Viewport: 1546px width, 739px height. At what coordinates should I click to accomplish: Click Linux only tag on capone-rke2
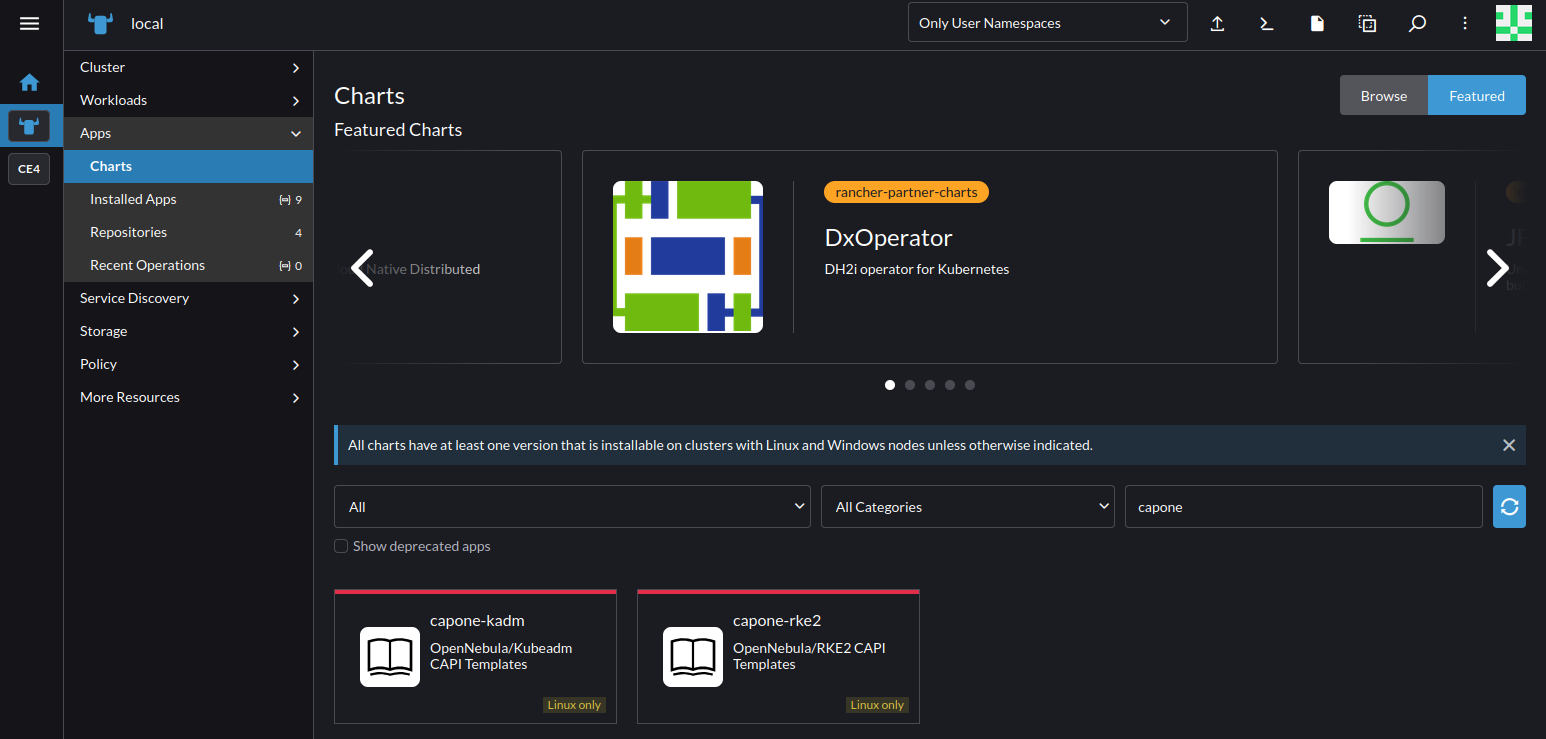[877, 705]
